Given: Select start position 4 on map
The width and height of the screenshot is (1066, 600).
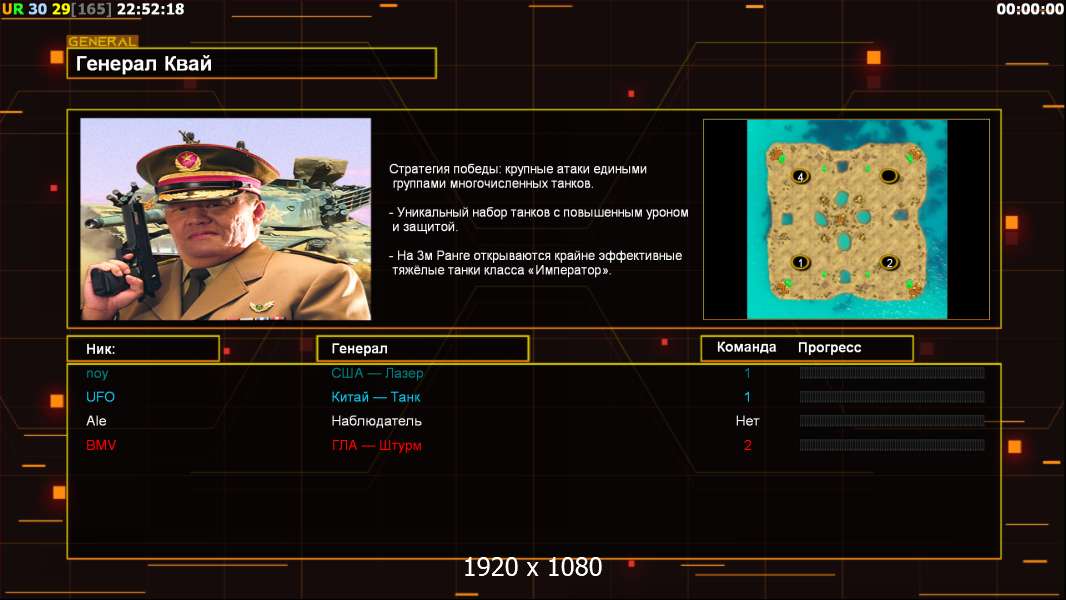Looking at the screenshot, I should click(800, 177).
